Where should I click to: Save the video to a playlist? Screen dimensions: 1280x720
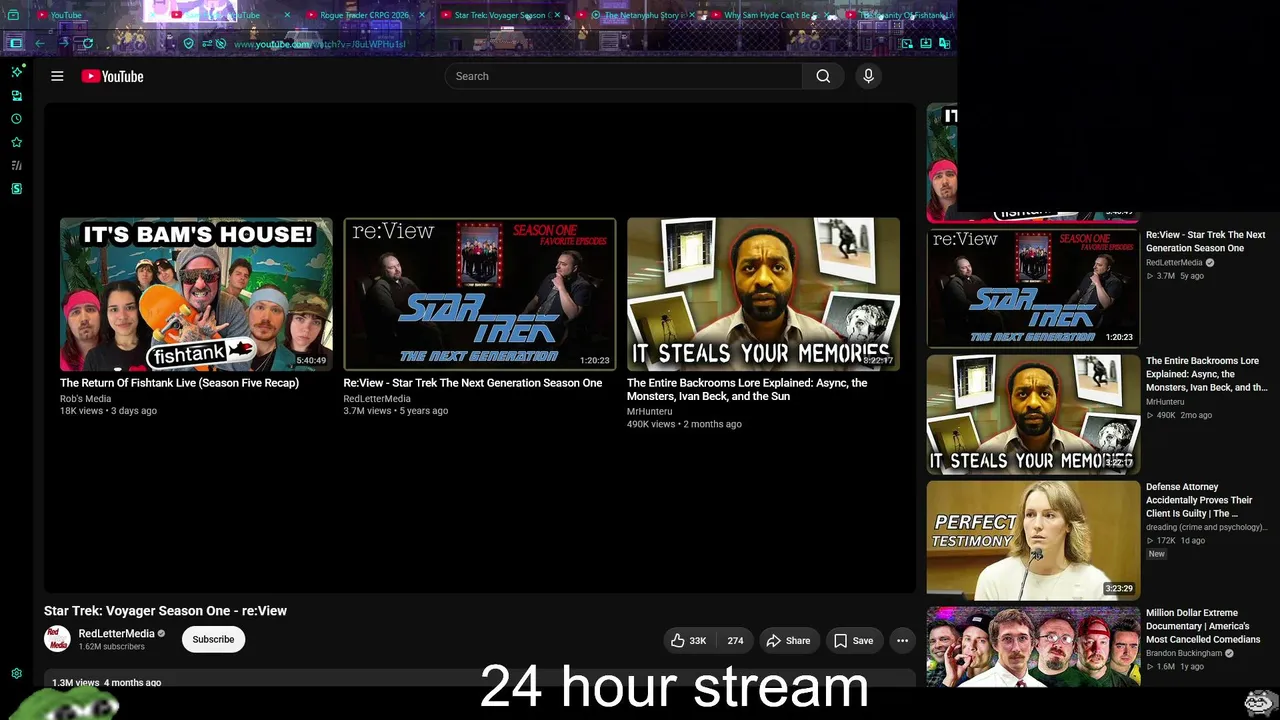(853, 641)
